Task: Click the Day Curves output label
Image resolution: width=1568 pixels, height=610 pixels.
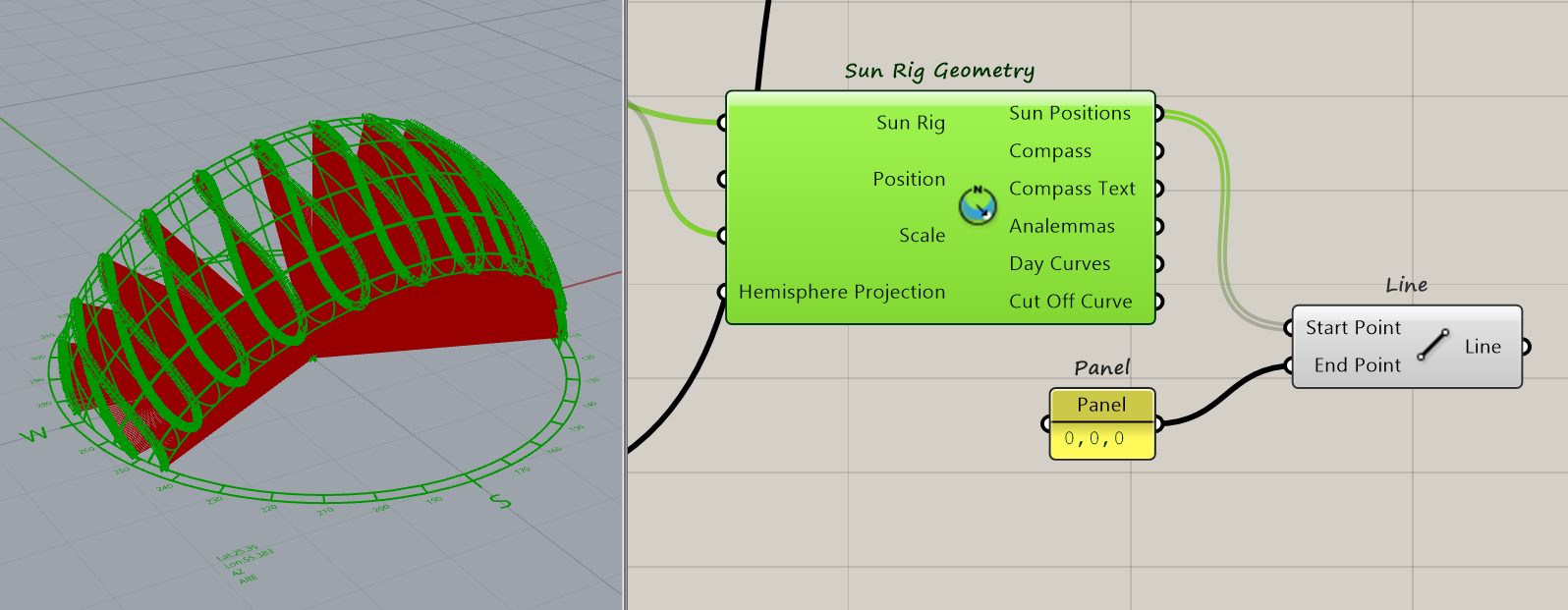Action: (x=1059, y=263)
